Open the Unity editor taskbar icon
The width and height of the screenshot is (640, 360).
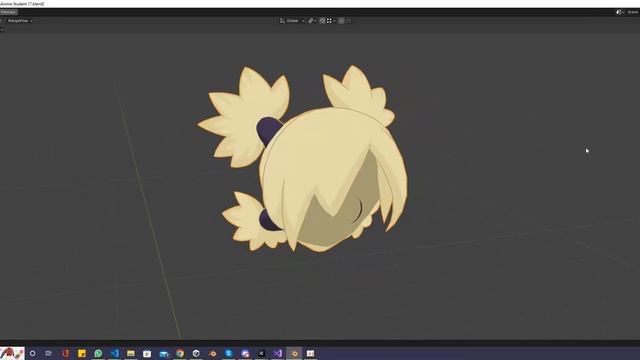(261, 353)
